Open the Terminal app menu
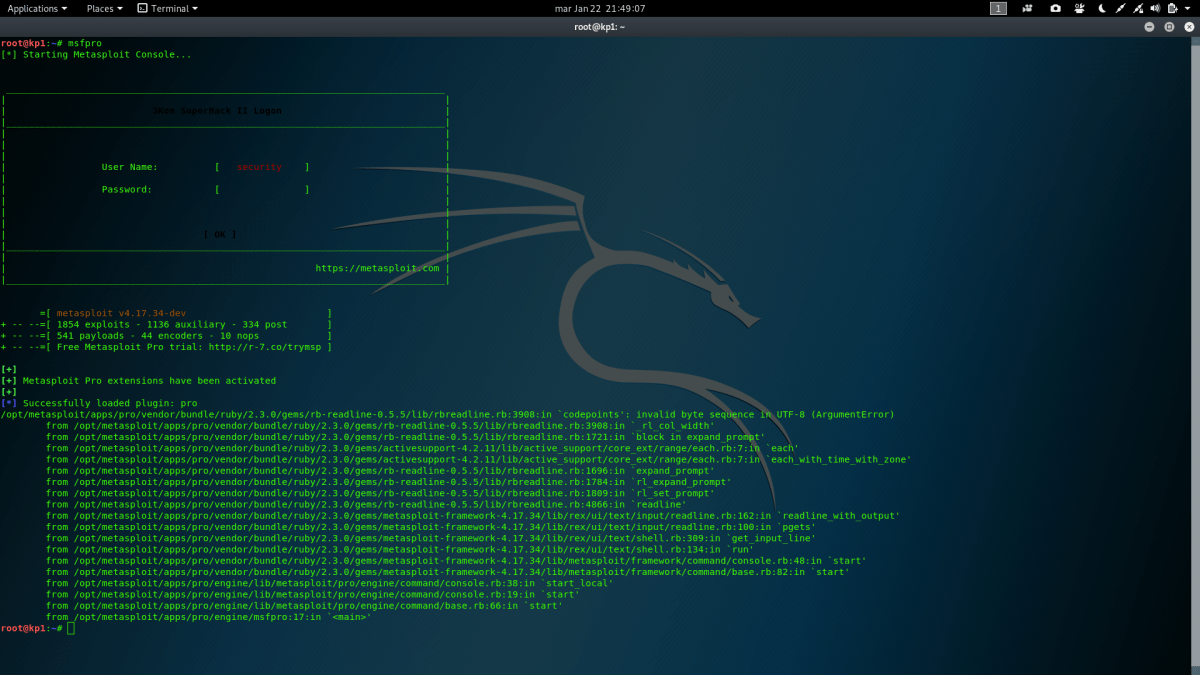This screenshot has height=675, width=1200. [167, 8]
